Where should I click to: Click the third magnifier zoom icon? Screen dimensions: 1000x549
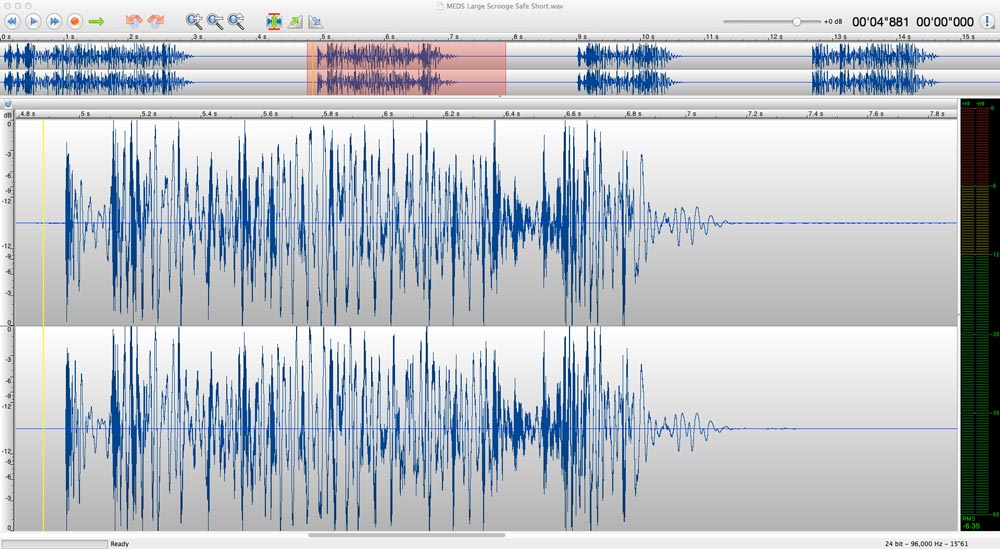(236, 21)
